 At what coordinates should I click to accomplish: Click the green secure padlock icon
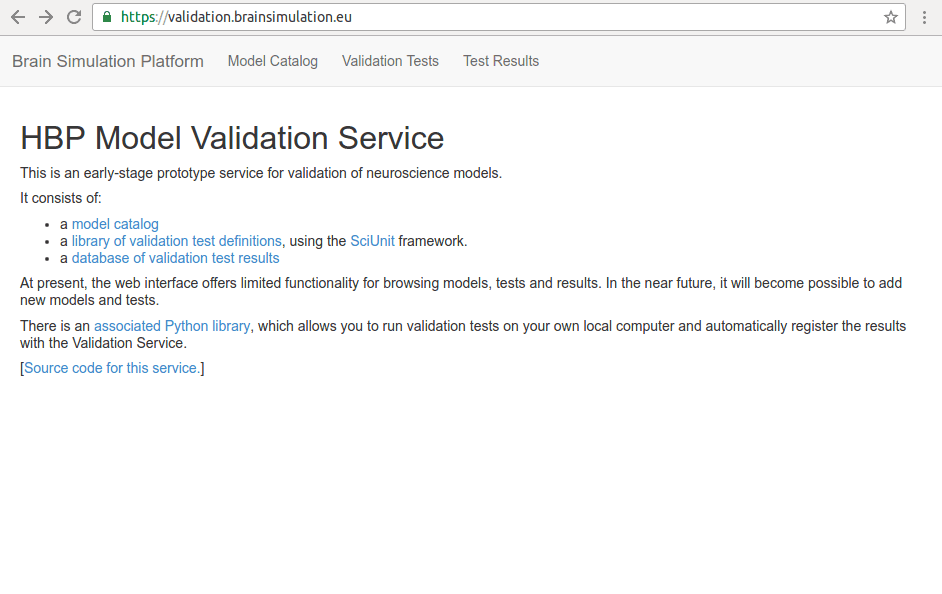pyautogui.click(x=108, y=17)
